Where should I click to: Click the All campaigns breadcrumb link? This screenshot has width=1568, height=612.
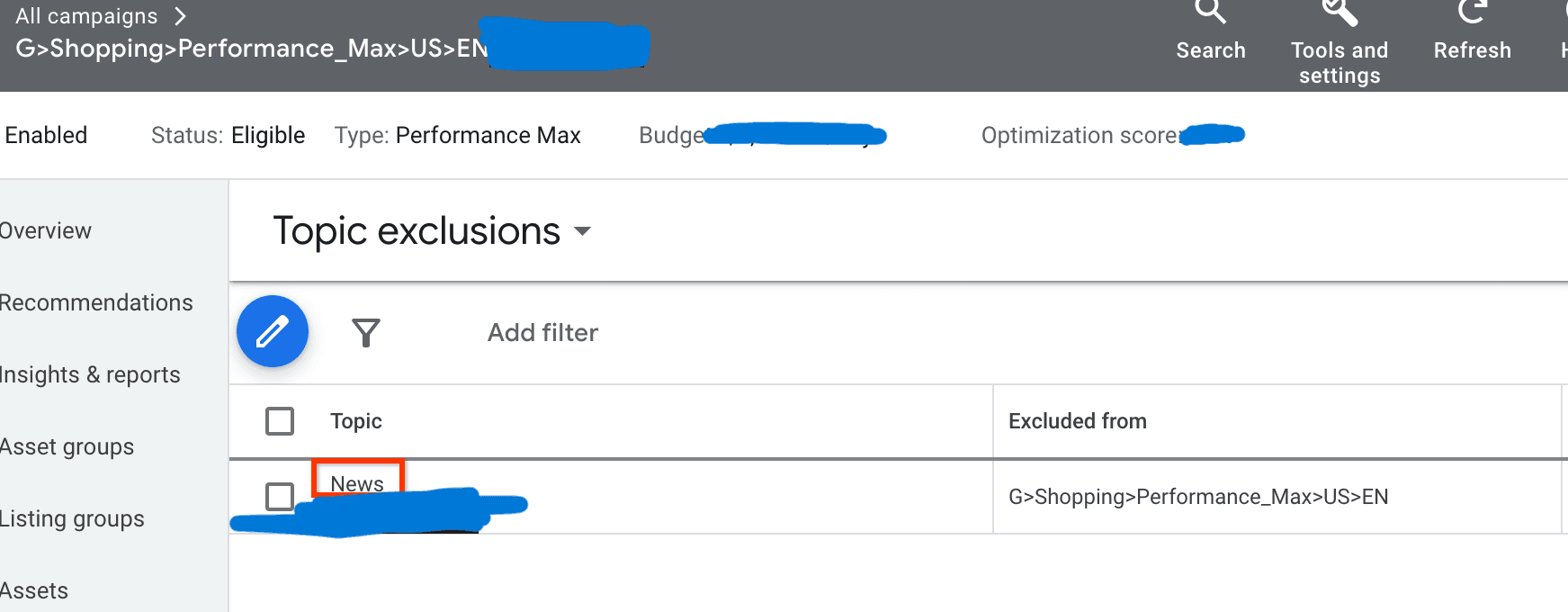[86, 16]
